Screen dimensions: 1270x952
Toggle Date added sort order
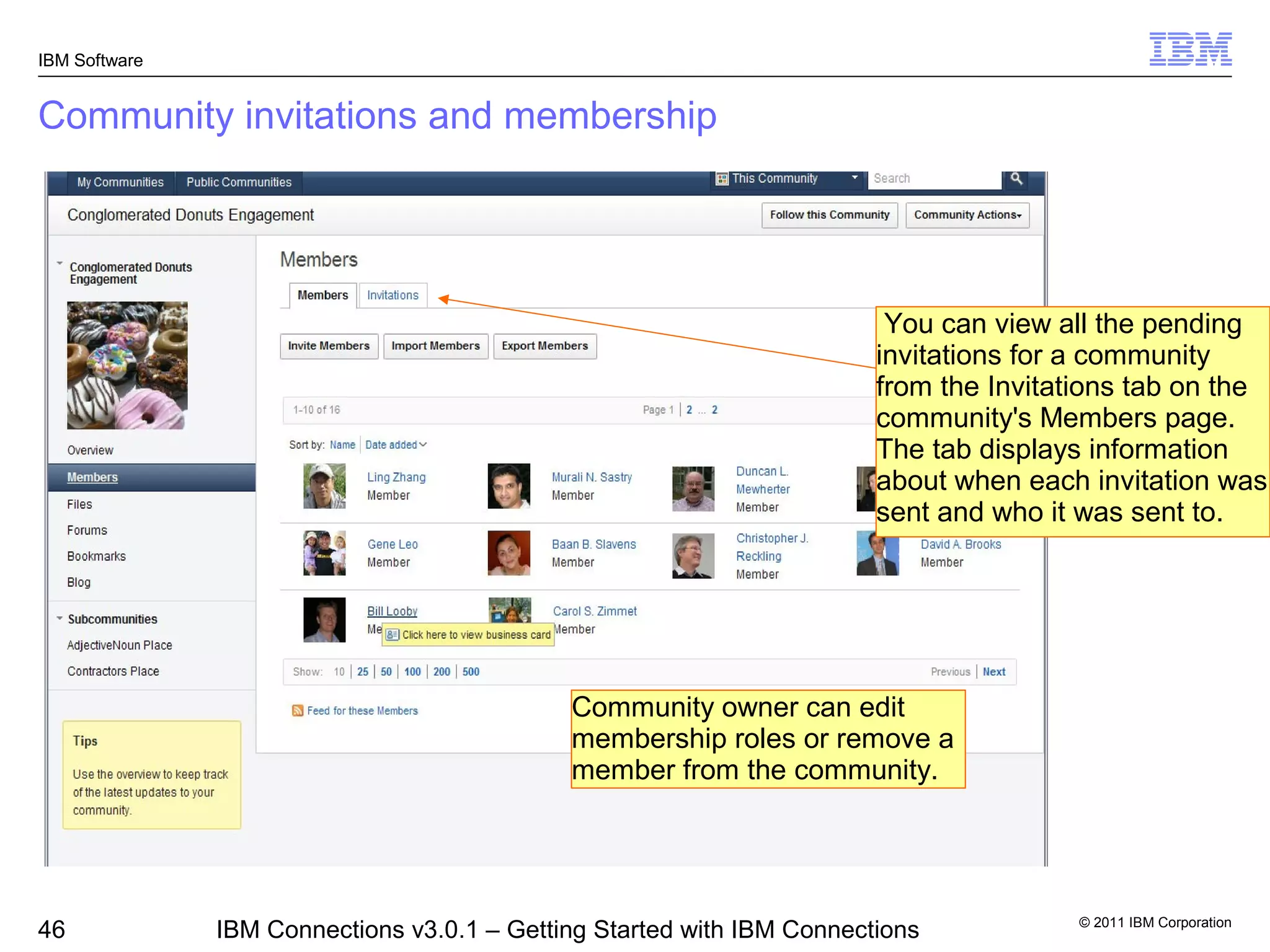(x=396, y=444)
